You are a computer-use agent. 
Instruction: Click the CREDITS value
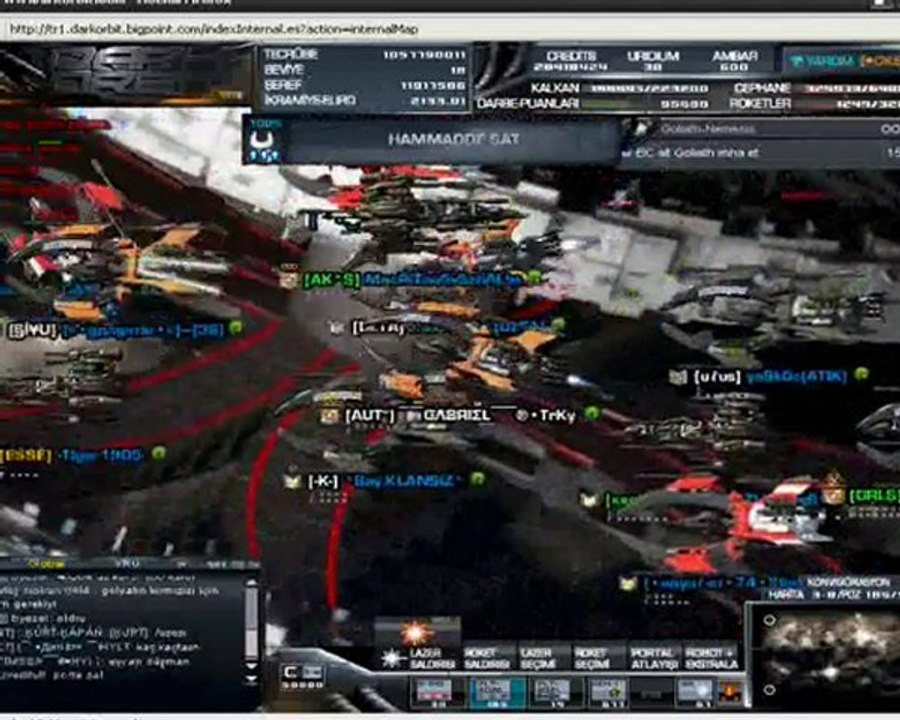[570, 68]
